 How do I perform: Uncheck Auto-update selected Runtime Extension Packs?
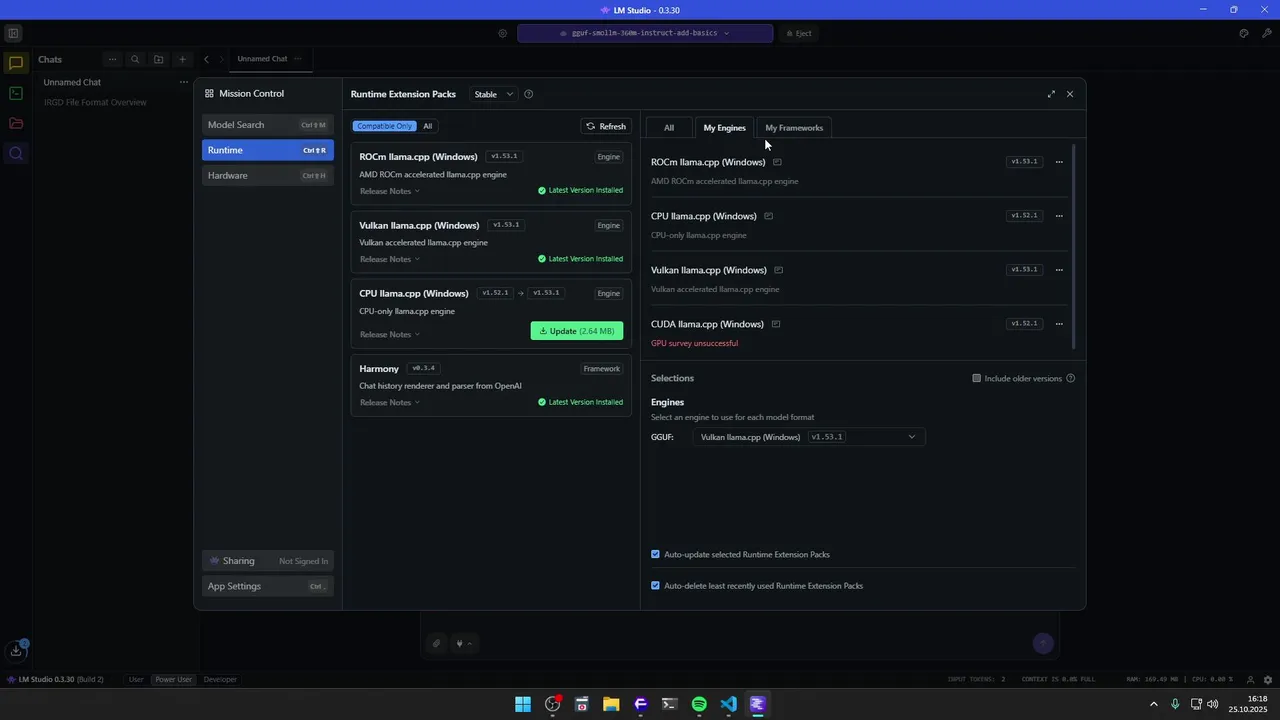[655, 554]
